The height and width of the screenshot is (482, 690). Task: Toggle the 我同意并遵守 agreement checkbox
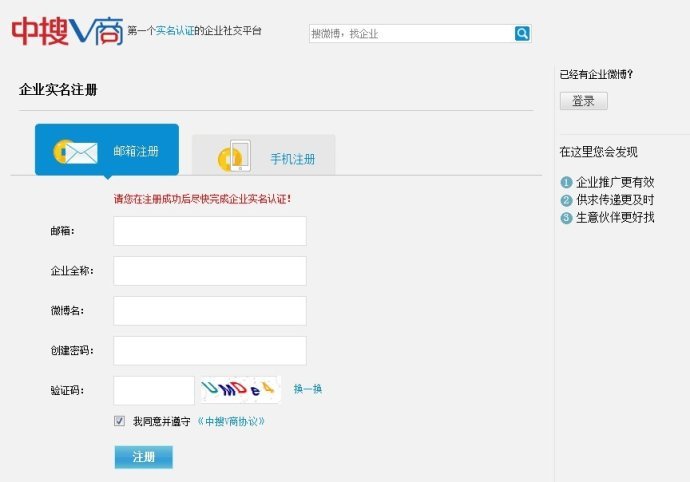[x=119, y=421]
